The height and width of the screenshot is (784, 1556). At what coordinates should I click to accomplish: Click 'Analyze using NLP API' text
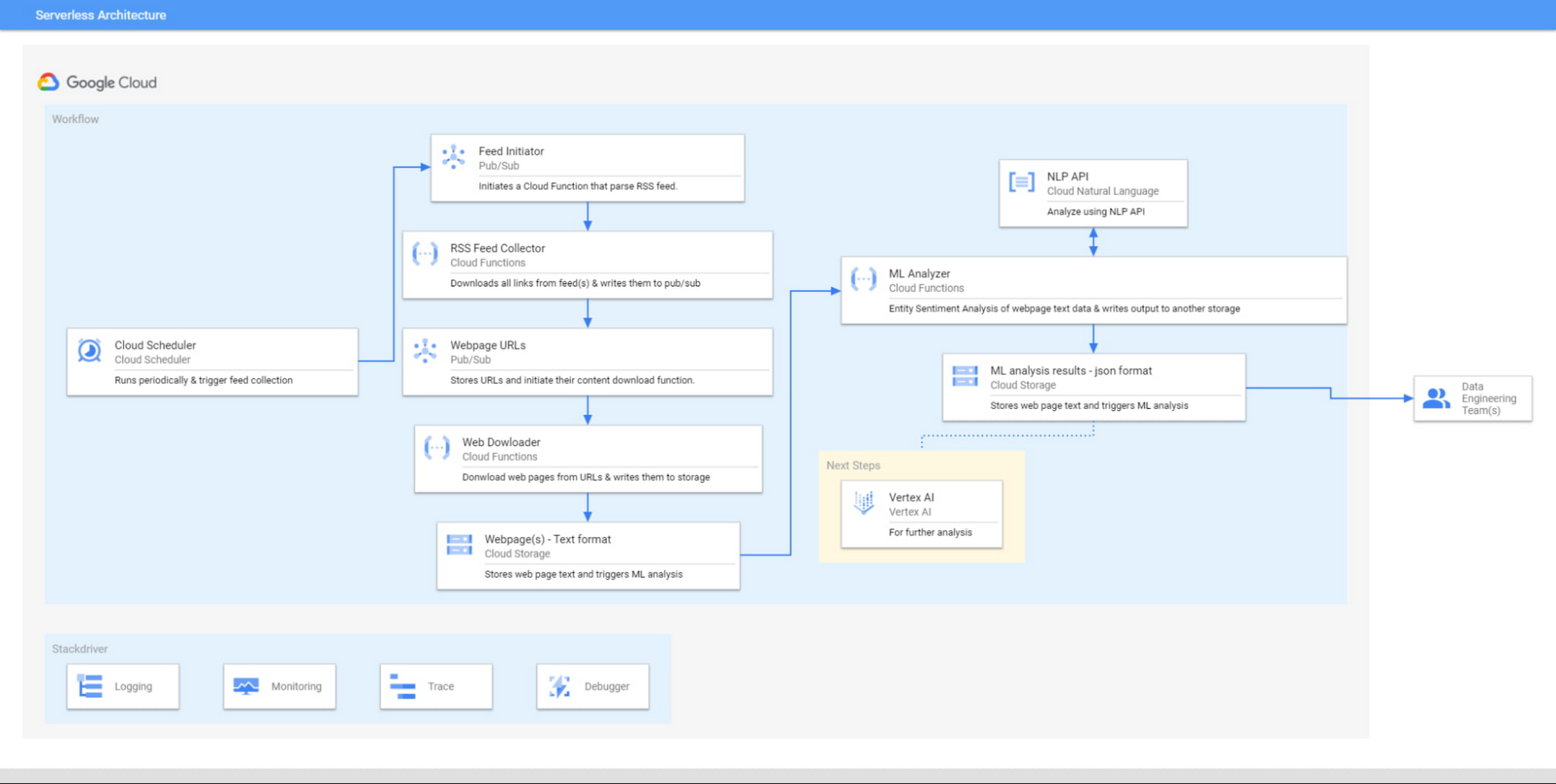tap(1096, 211)
